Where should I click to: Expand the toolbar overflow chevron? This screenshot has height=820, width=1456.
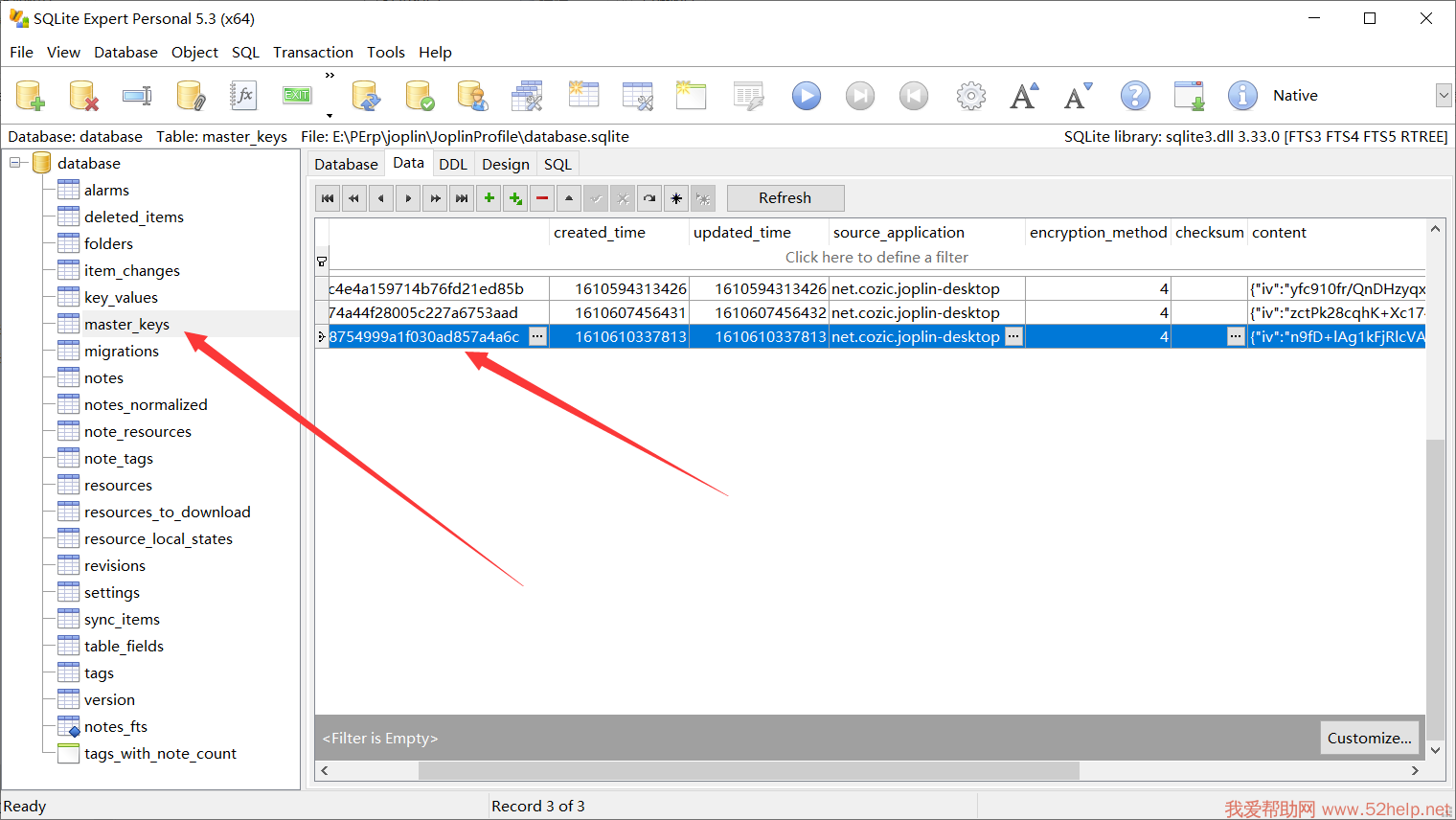(x=330, y=75)
